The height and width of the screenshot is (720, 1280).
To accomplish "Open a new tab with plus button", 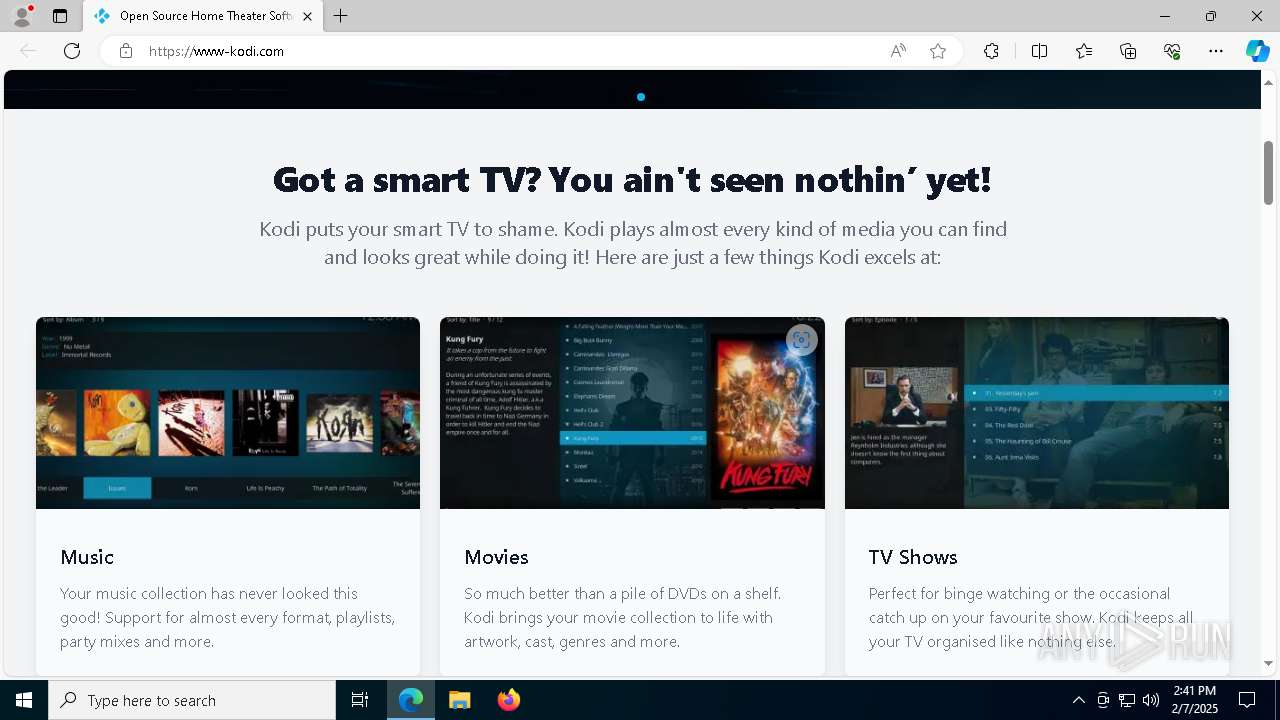I will coord(341,16).
